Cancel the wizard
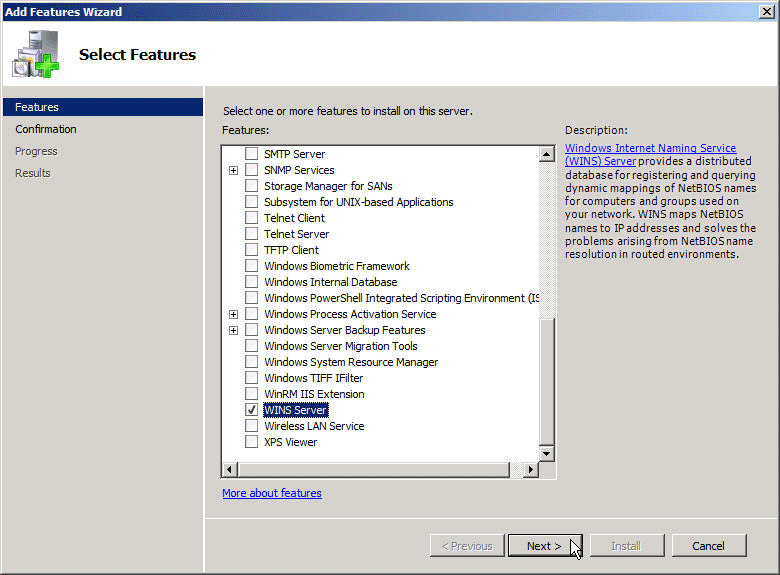 click(x=708, y=546)
